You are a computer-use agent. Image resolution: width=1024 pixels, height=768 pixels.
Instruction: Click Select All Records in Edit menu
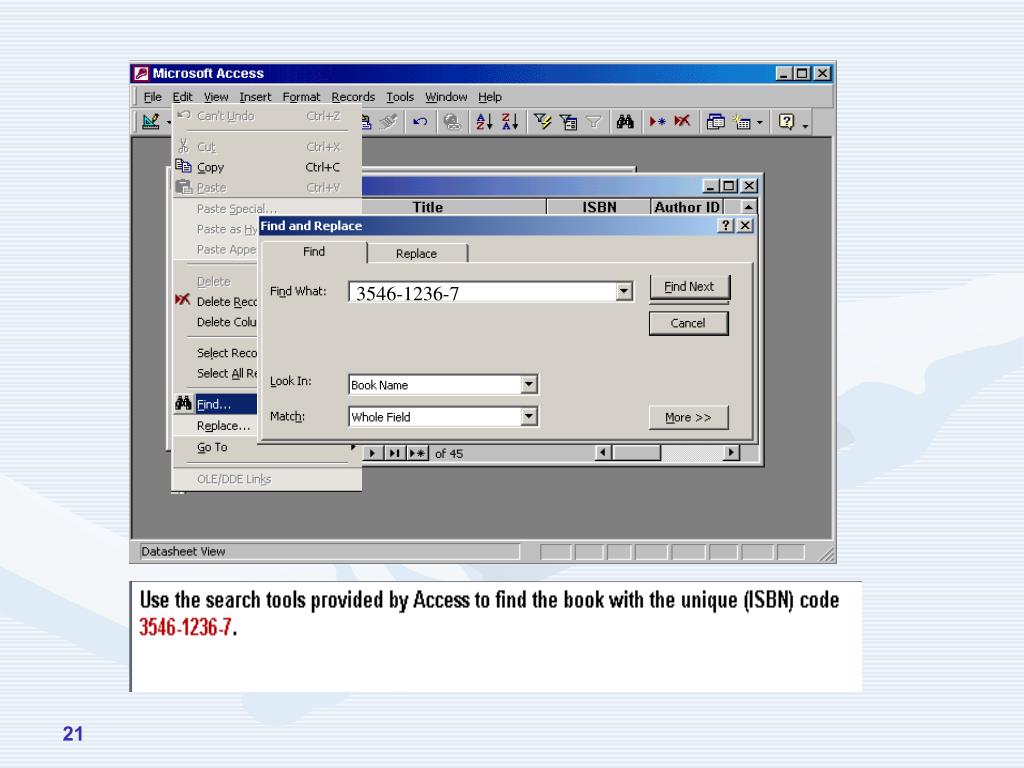227,374
